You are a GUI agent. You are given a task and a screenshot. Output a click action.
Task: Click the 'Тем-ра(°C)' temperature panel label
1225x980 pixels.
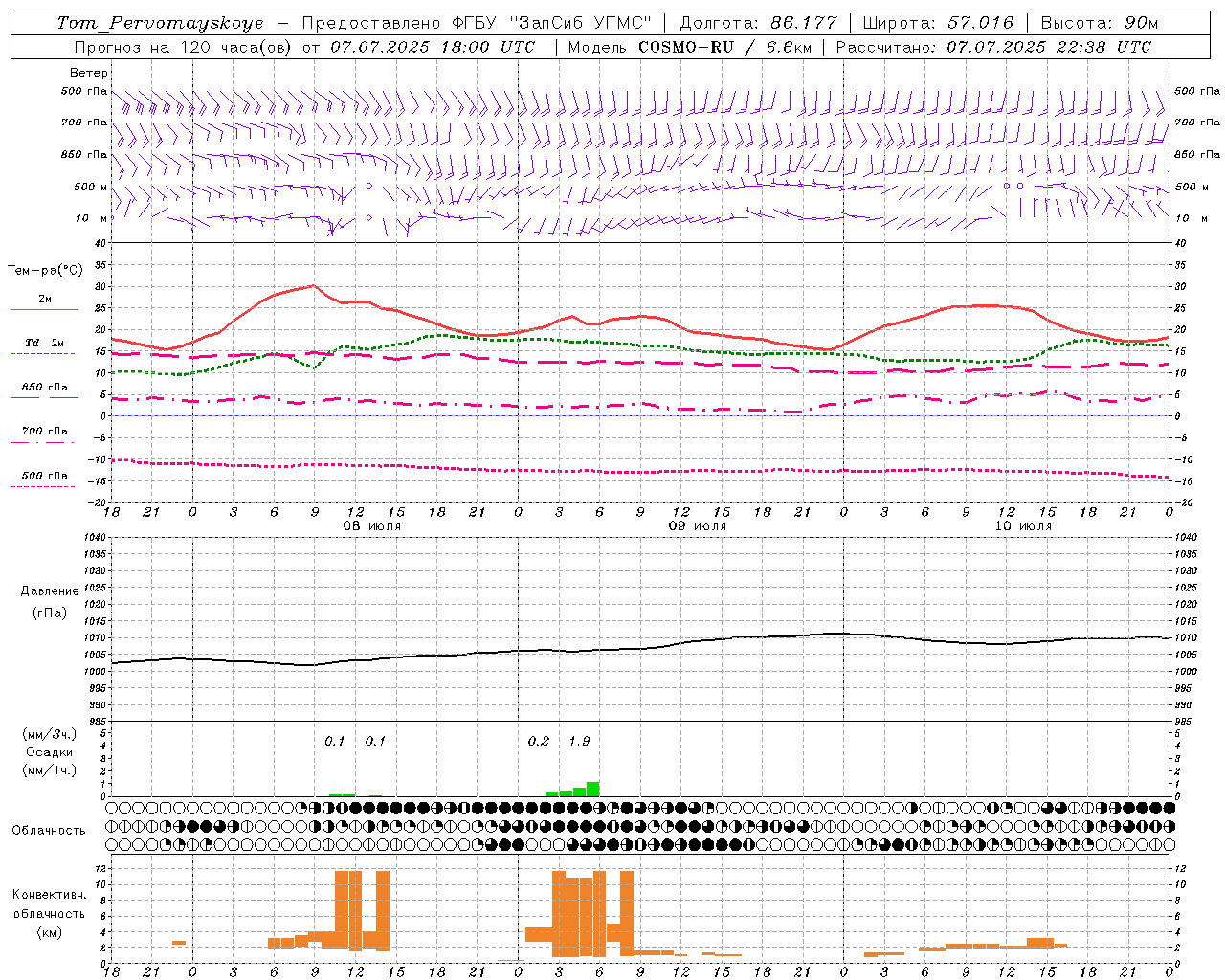45,271
